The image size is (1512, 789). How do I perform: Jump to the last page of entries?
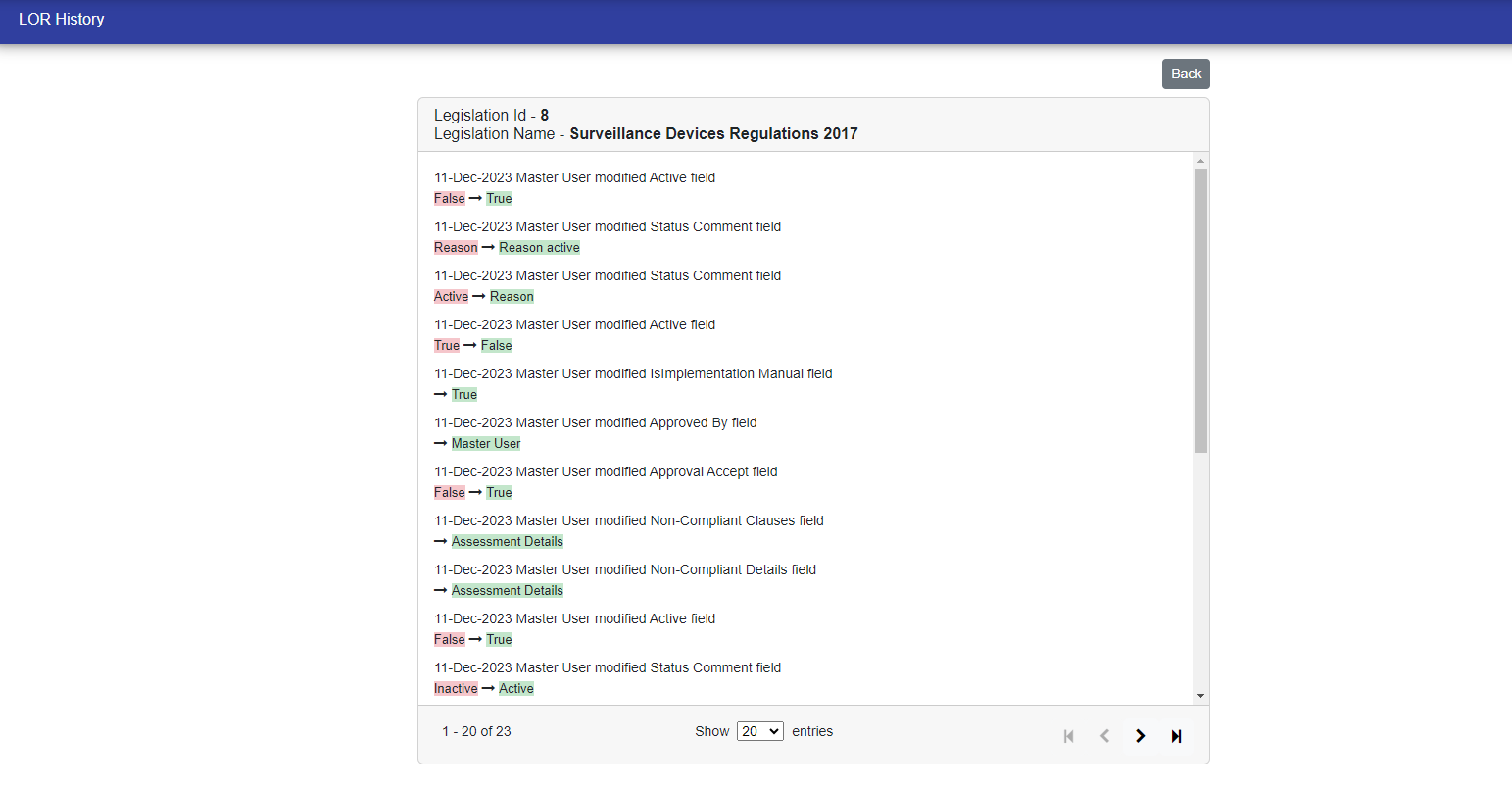1176,736
